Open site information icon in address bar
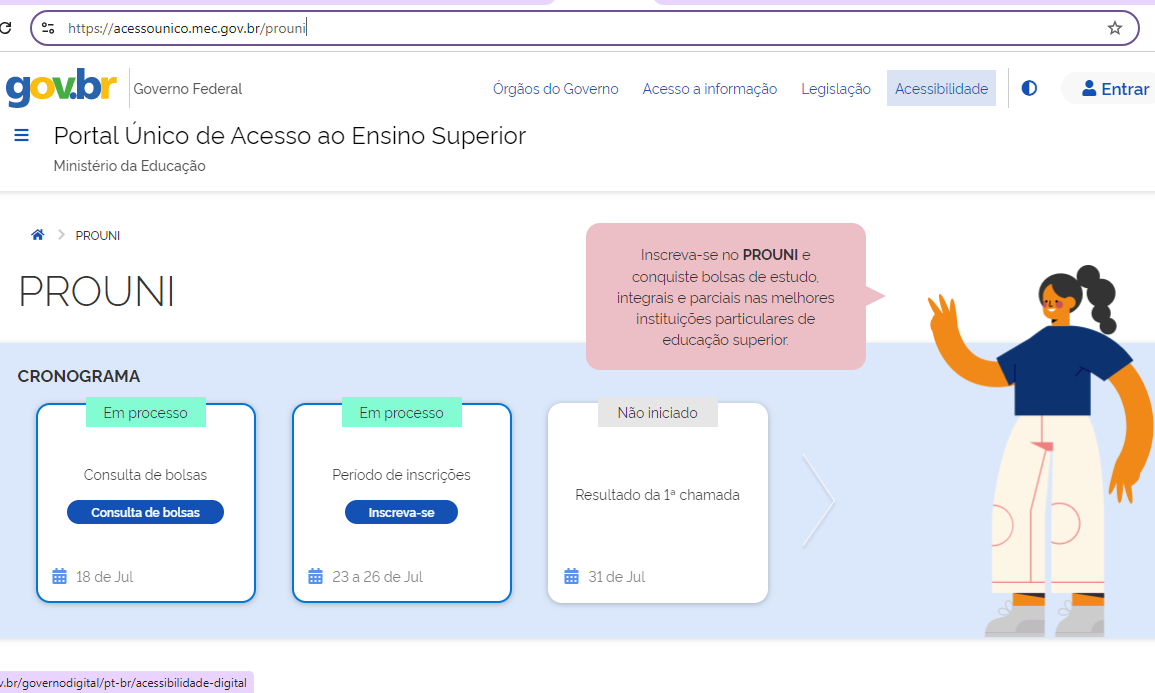The width and height of the screenshot is (1155, 693). point(48,28)
